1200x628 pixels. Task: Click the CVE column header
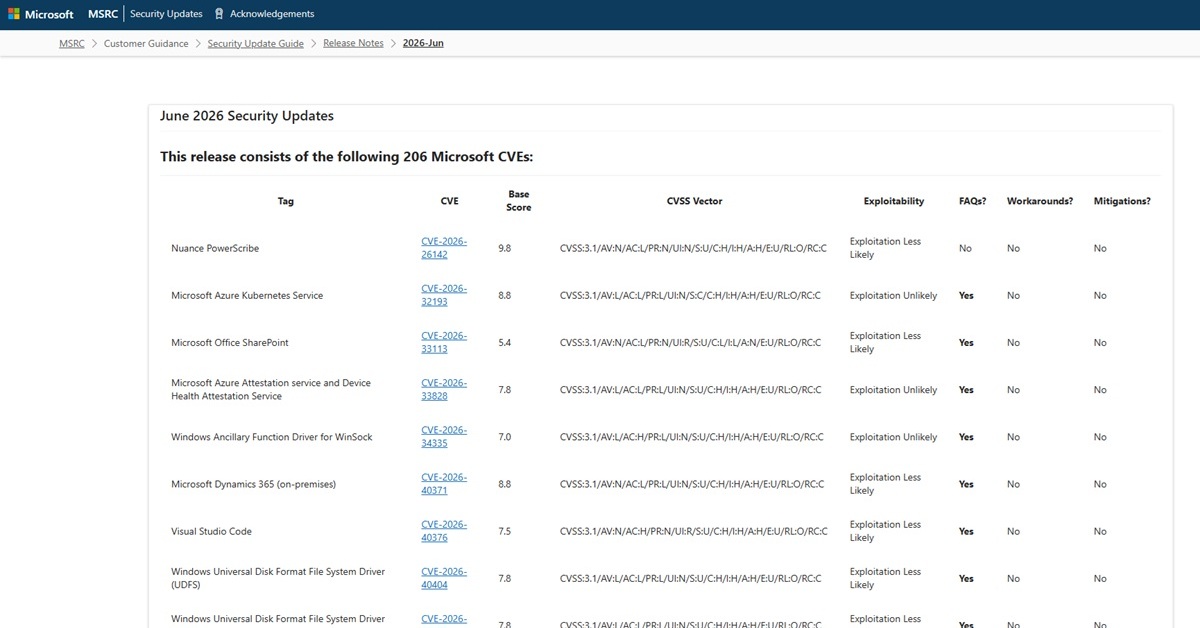(450, 201)
